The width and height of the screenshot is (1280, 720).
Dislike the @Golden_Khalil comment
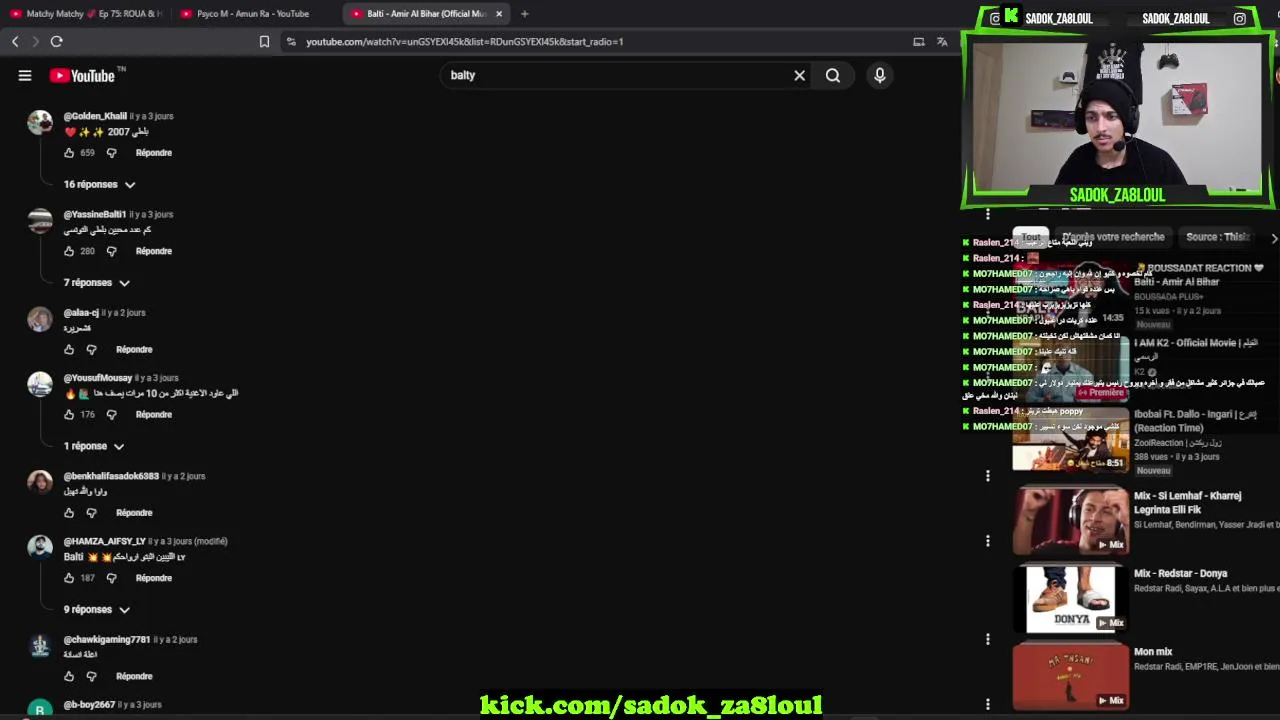[x=111, y=153]
